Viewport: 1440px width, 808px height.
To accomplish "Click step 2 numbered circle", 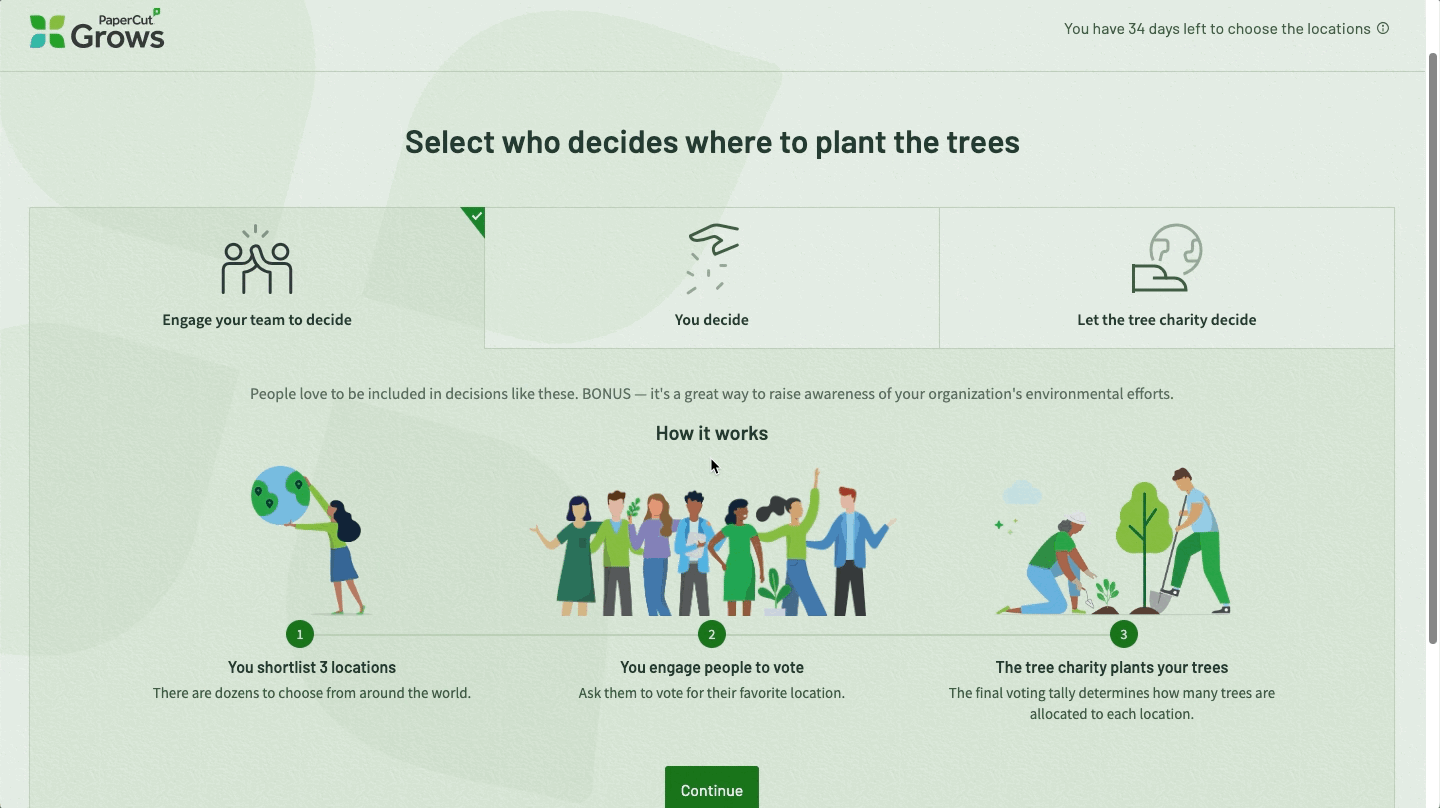I will (711, 634).
